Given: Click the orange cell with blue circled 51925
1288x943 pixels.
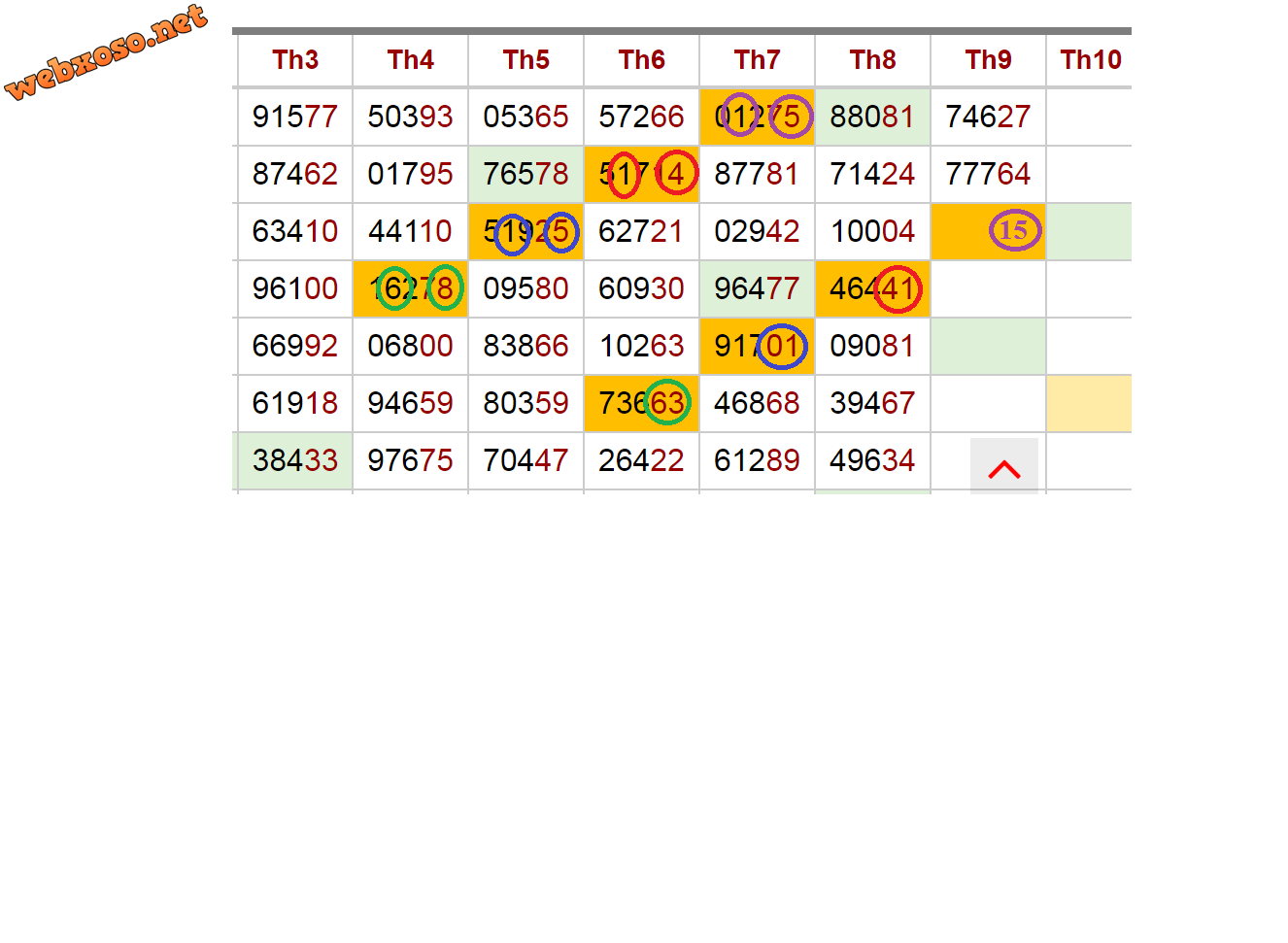Looking at the screenshot, I should point(525,231).
